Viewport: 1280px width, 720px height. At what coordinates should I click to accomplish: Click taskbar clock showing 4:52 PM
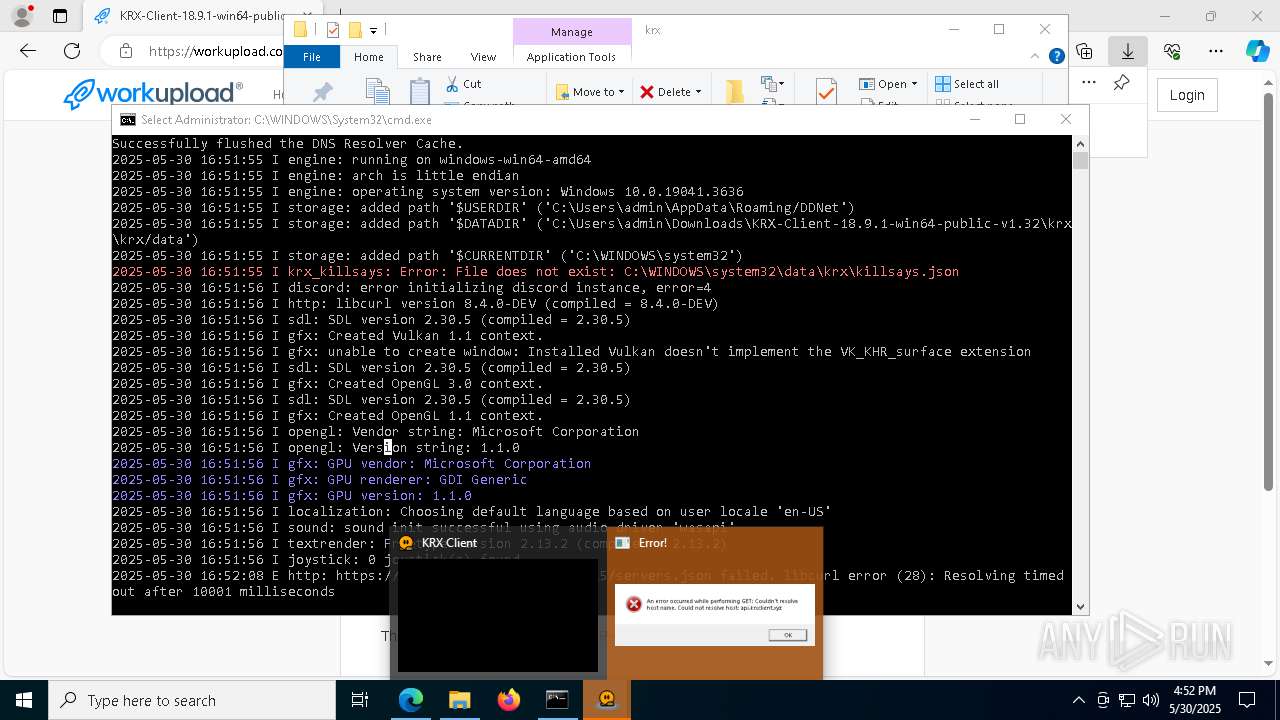(x=1194, y=700)
